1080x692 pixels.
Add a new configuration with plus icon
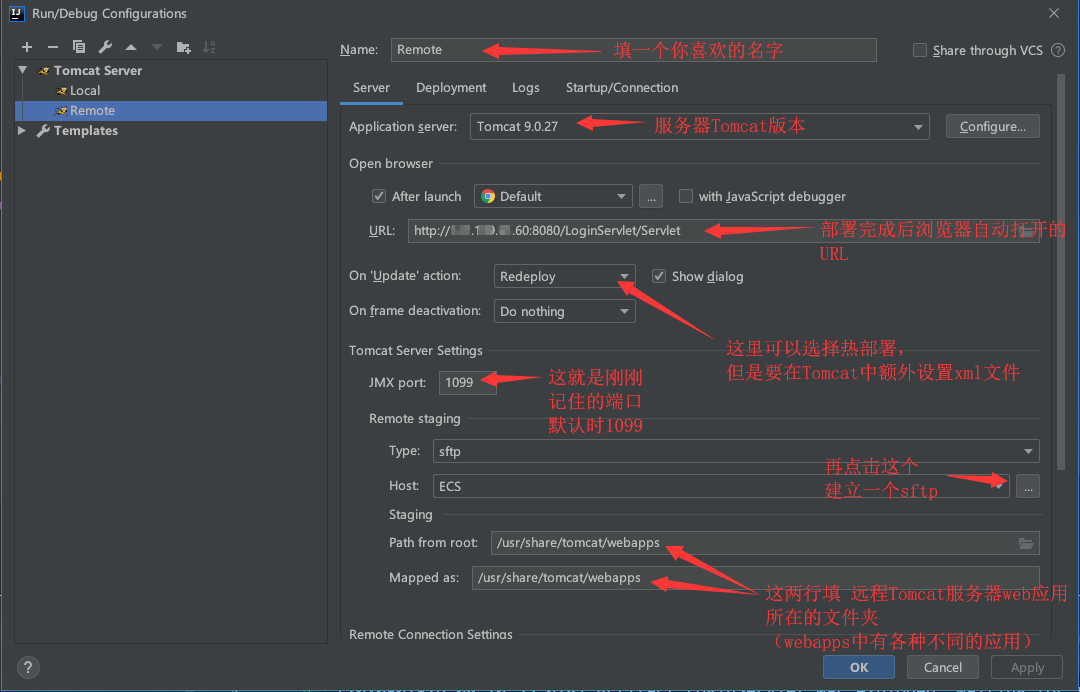(27, 47)
